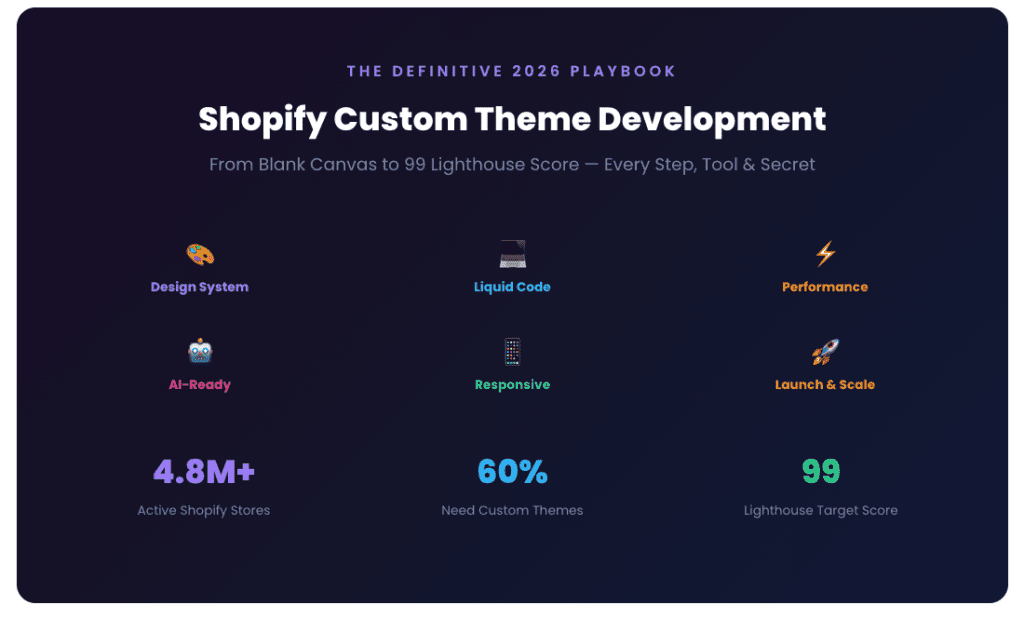Click the mobile keypad Responsive icon

tap(512, 351)
